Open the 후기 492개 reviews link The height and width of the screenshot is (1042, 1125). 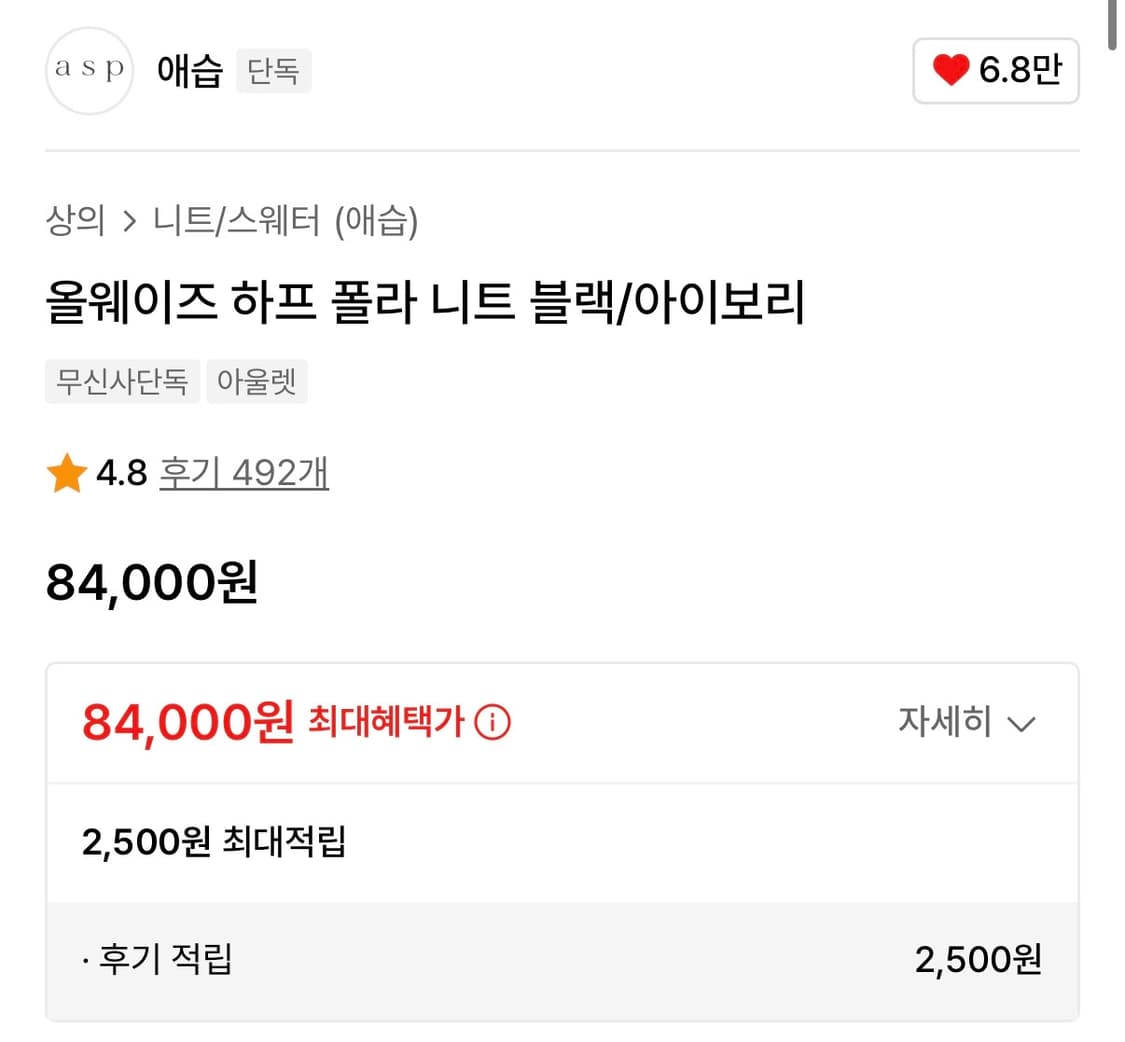[243, 473]
